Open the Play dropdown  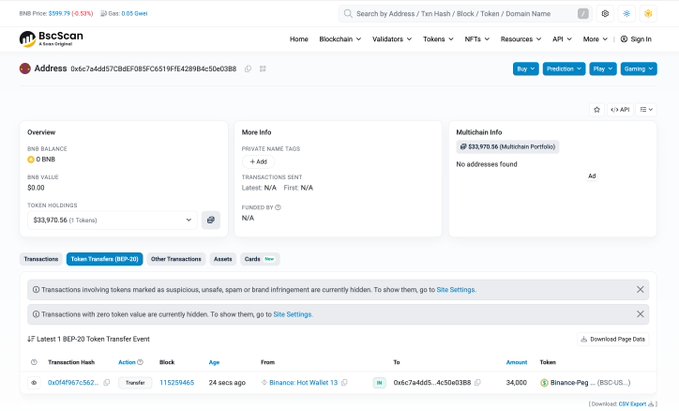tap(603, 69)
